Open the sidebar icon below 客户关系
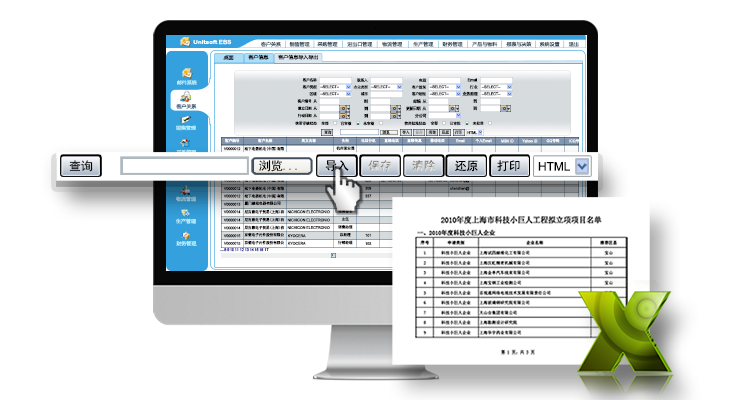The height and width of the screenshot is (400, 740). [185, 122]
